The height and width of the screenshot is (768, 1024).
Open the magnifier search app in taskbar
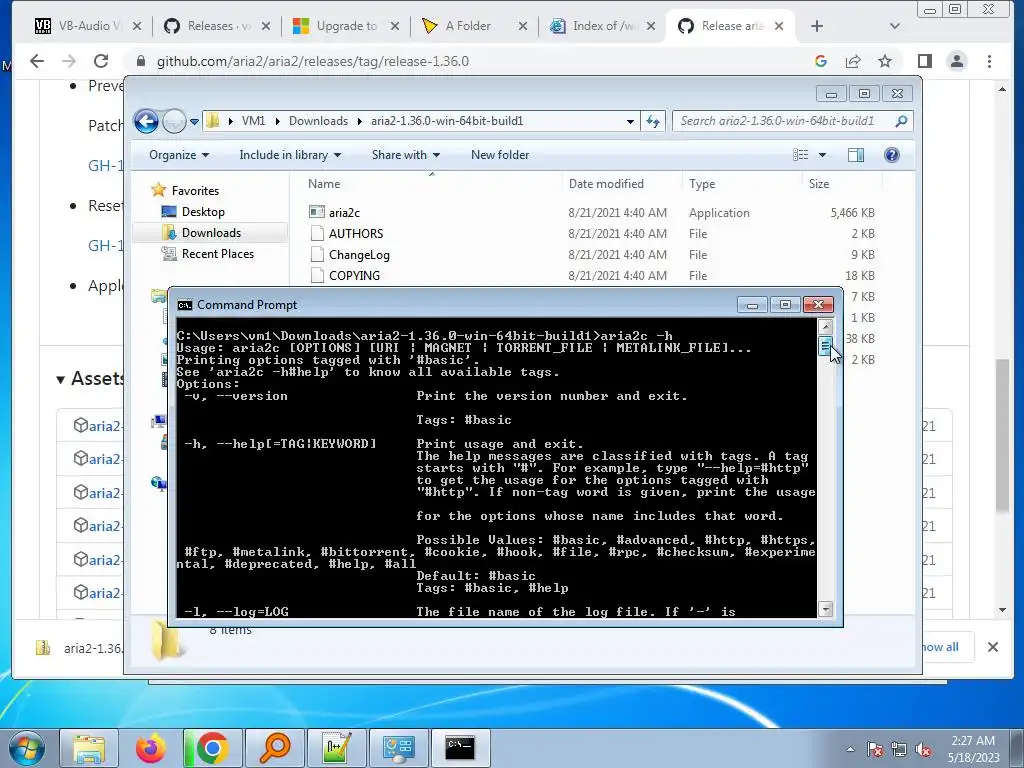(x=274, y=748)
